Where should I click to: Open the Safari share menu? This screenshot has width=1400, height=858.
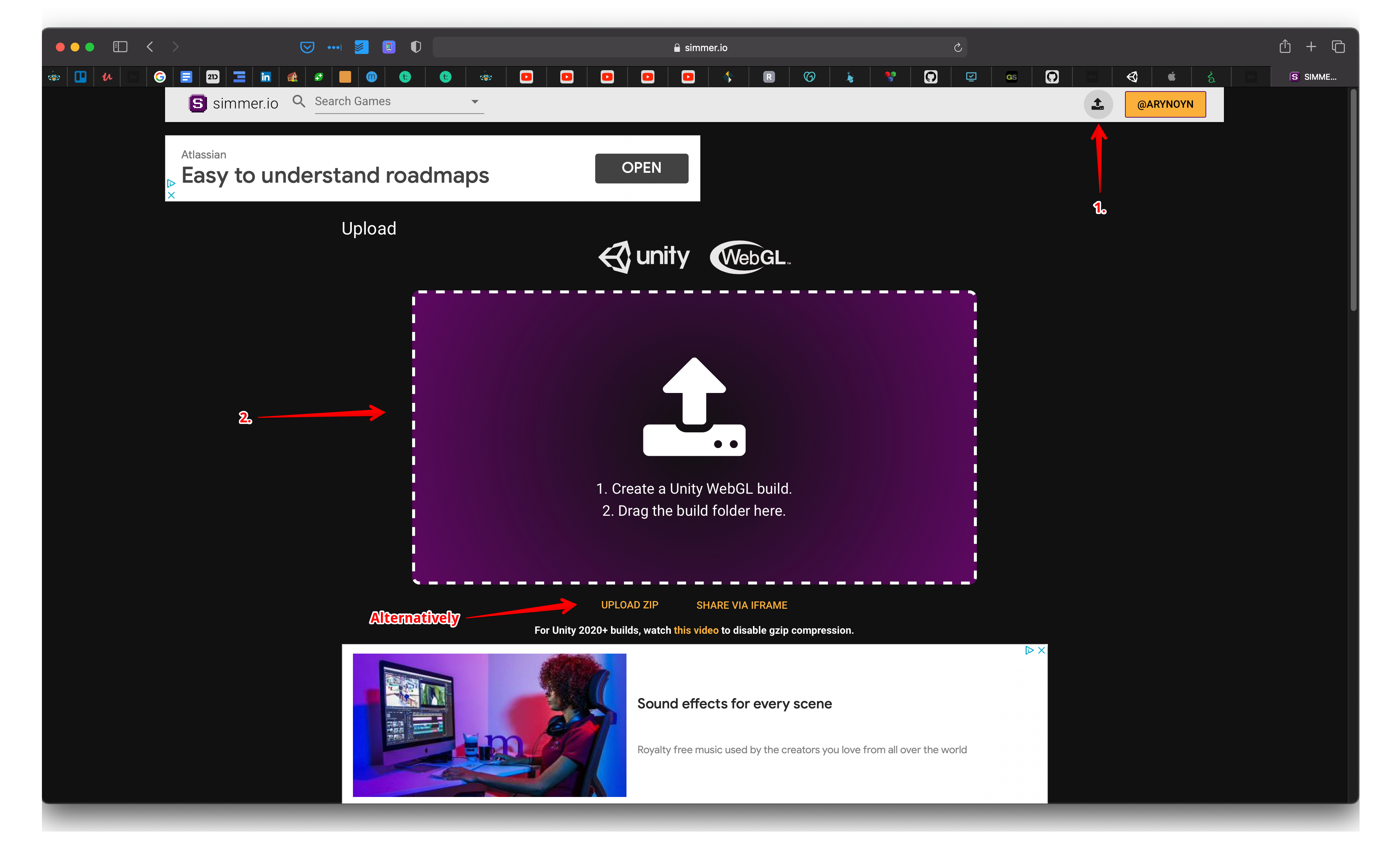(1285, 47)
